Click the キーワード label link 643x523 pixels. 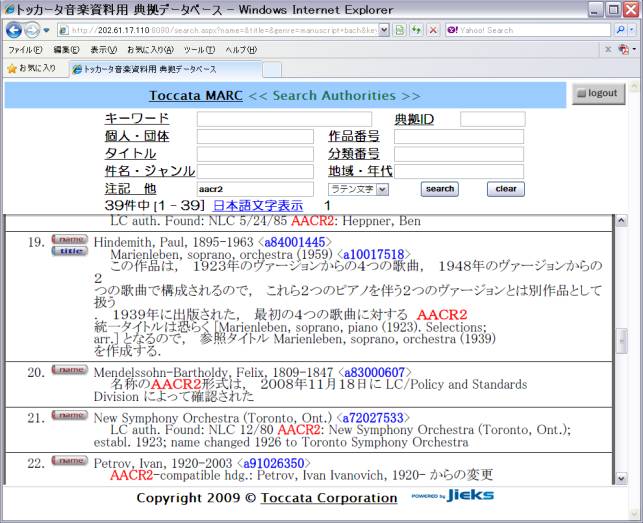tap(137, 119)
